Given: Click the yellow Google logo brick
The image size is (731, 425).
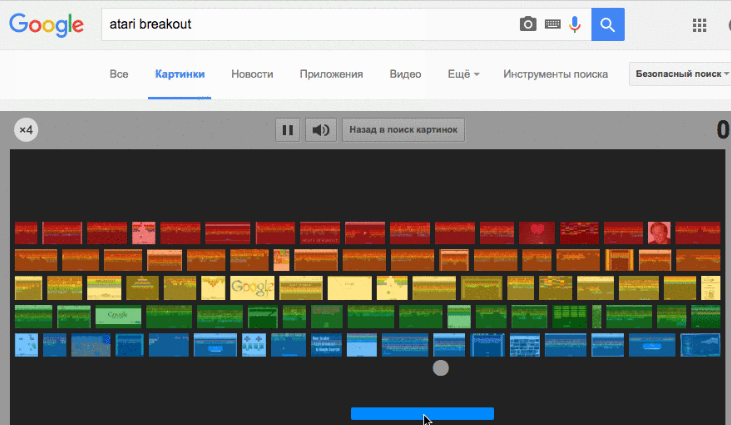Looking at the screenshot, I should tap(252, 288).
